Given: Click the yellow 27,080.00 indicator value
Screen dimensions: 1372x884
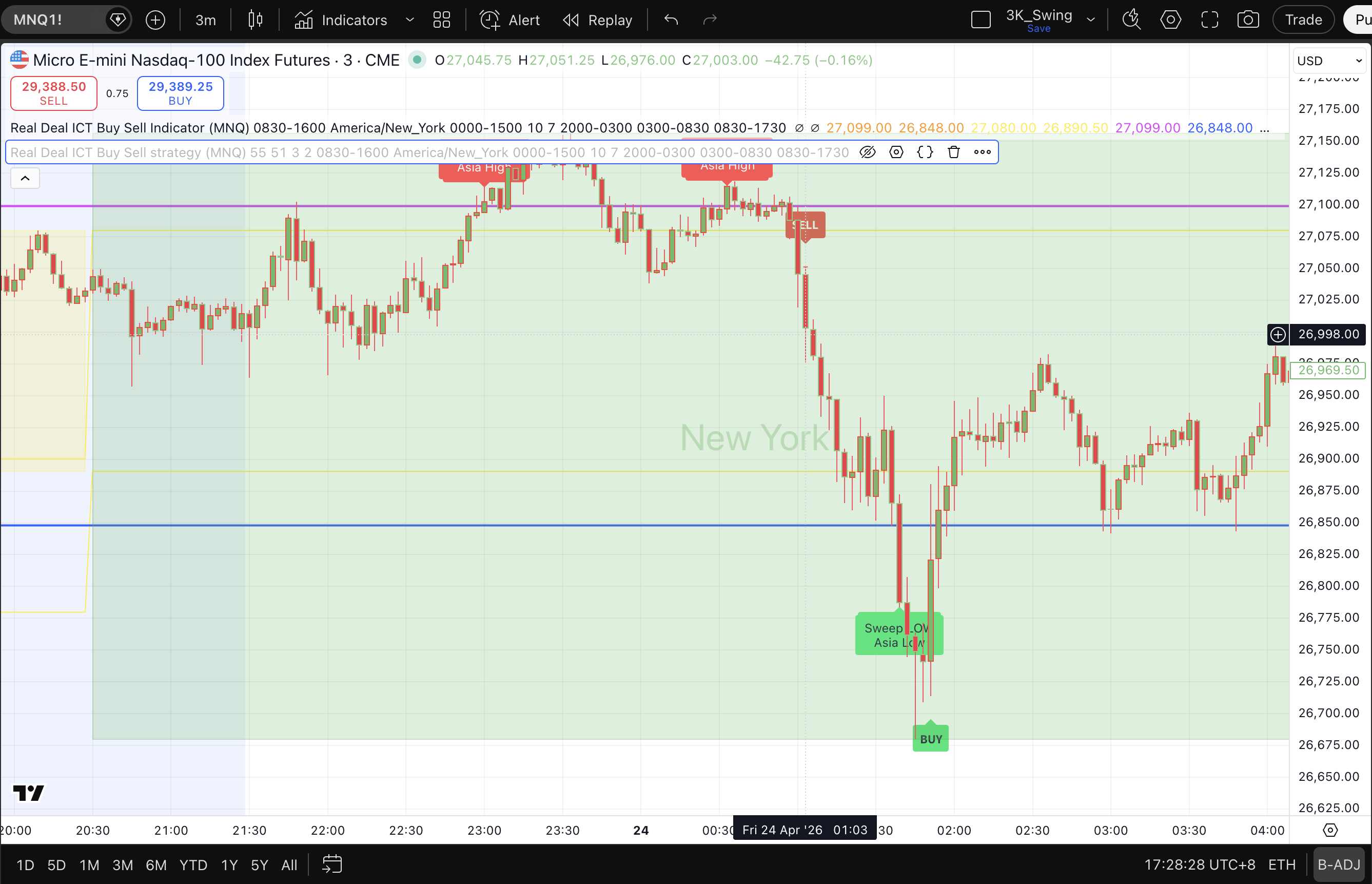Looking at the screenshot, I should click(1003, 128).
